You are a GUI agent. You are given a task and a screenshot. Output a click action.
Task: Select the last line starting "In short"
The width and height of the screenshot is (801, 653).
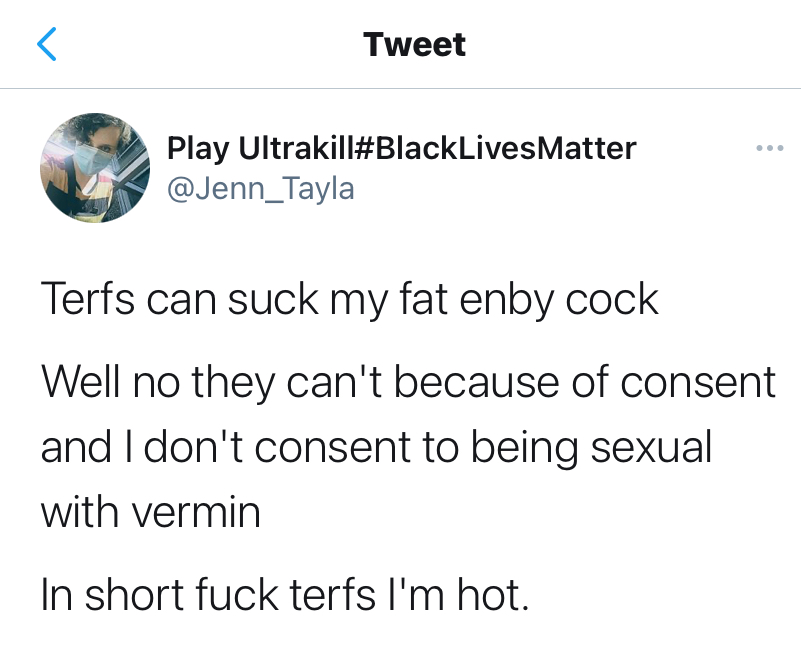[283, 596]
